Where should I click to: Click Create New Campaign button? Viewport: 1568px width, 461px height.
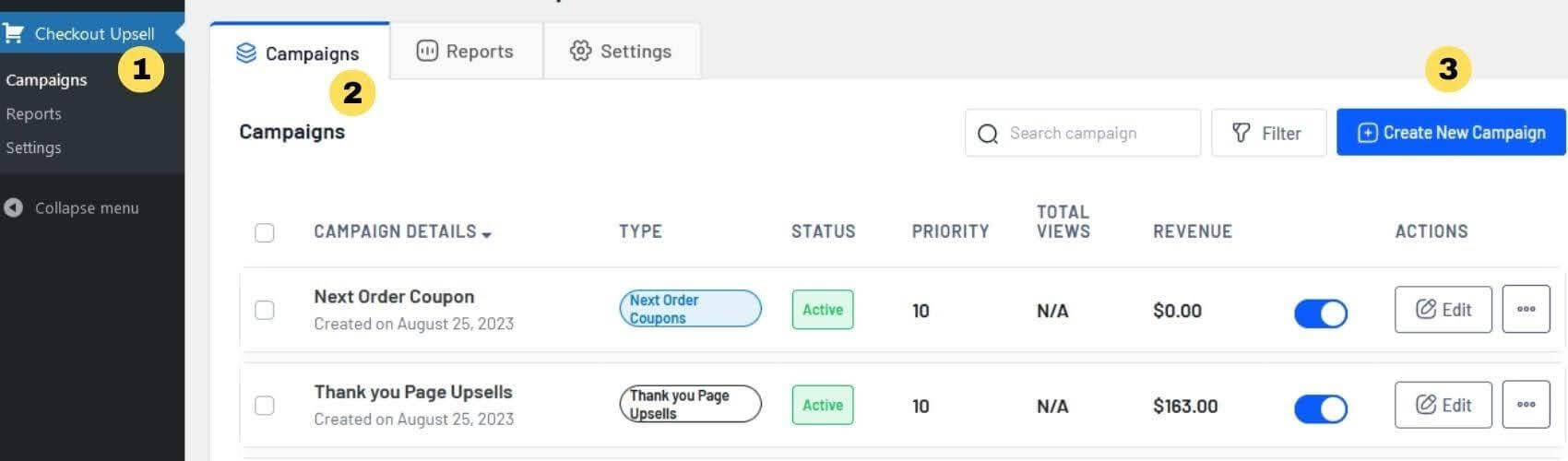point(1451,132)
